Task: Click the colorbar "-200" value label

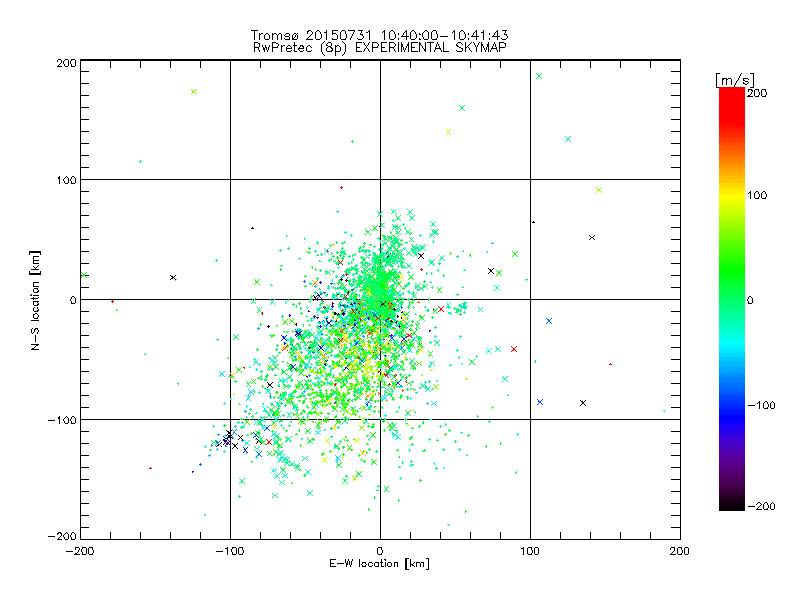Action: pos(761,506)
